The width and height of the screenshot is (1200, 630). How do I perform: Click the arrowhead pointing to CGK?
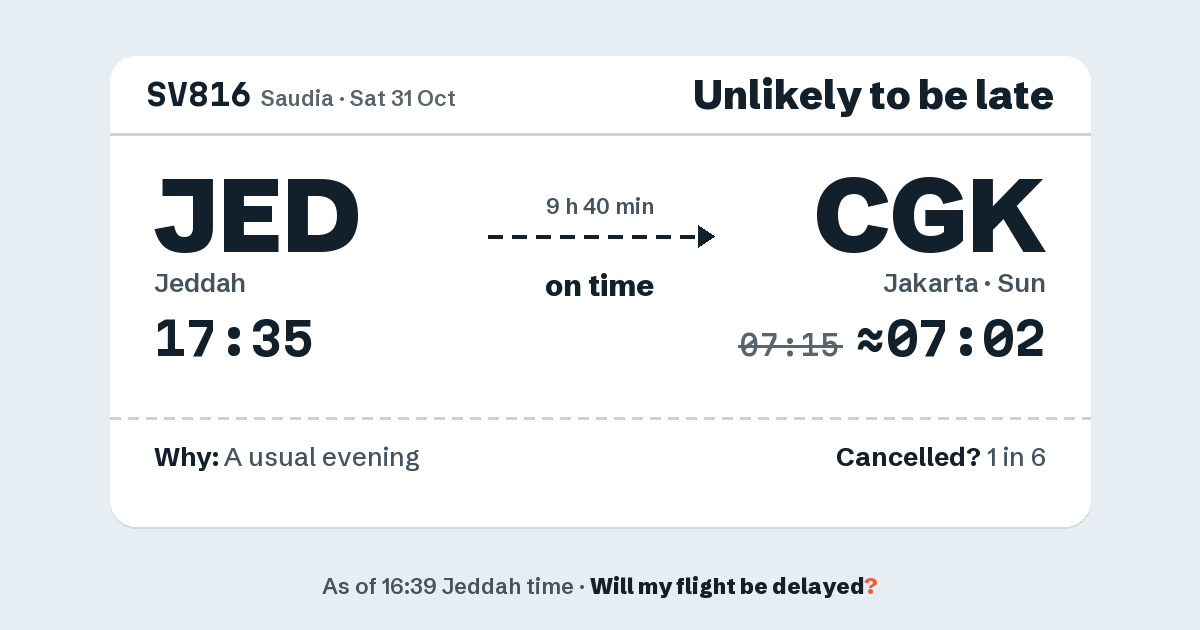(x=706, y=237)
